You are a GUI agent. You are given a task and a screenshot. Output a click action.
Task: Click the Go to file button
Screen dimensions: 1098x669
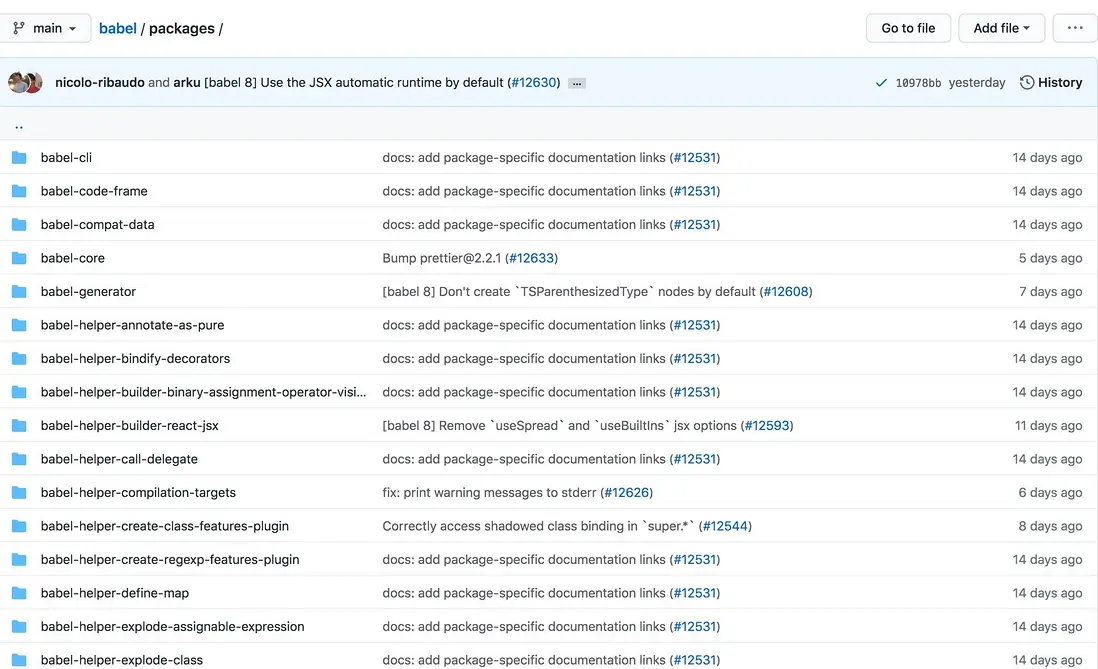coord(908,28)
